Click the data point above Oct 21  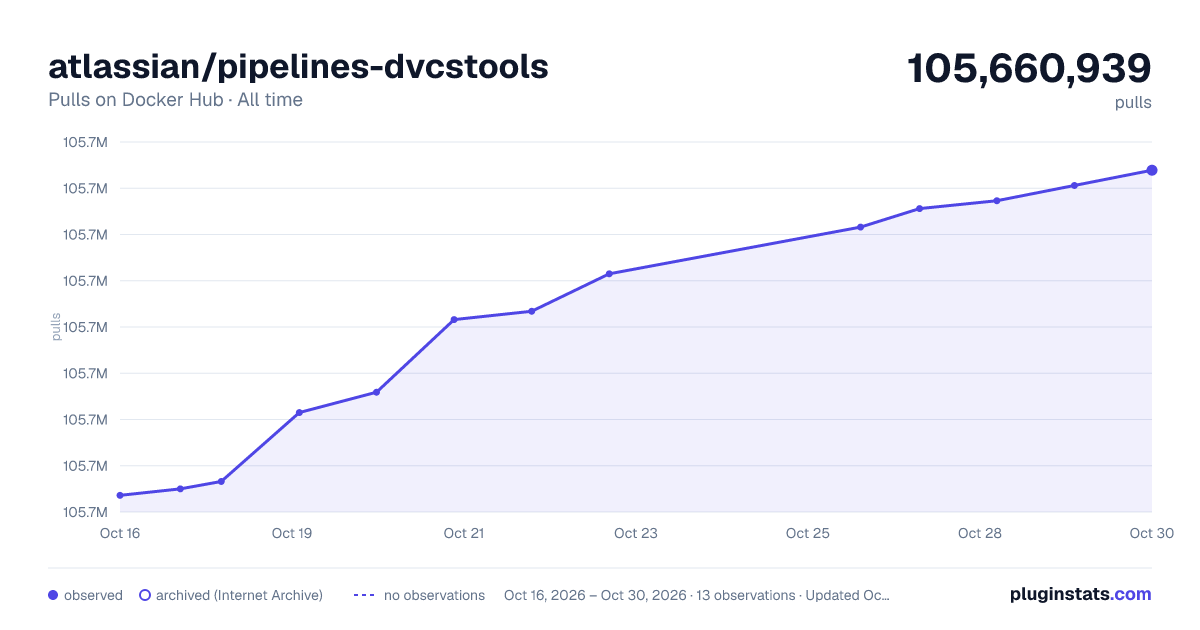[454, 320]
